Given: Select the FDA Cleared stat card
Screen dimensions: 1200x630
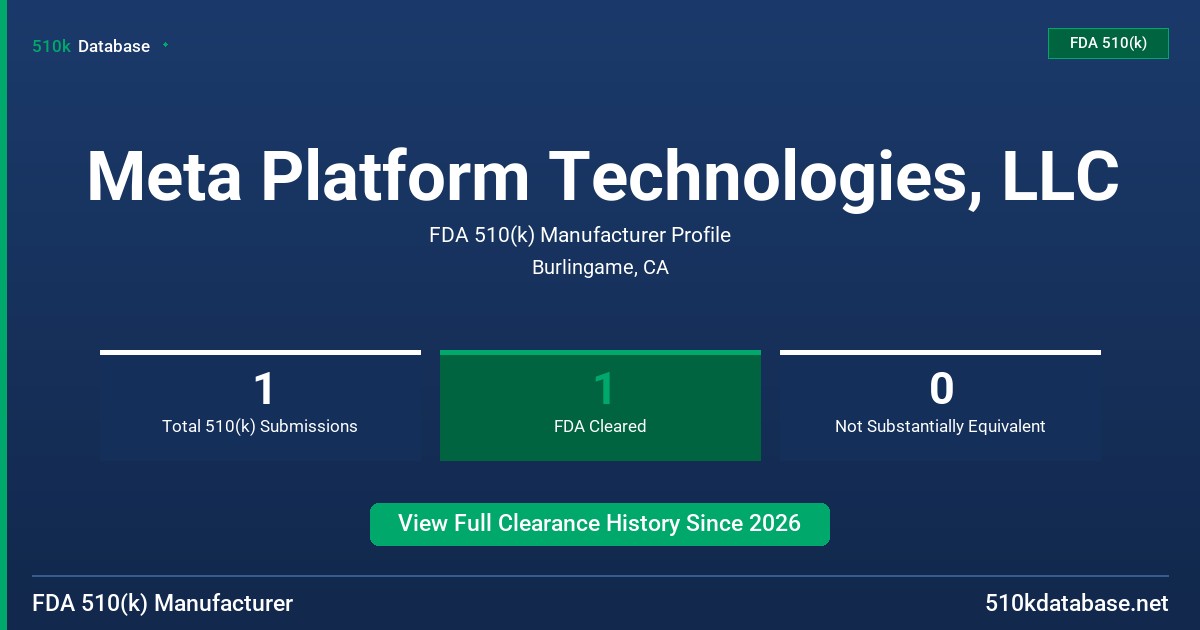Looking at the screenshot, I should point(600,405).
